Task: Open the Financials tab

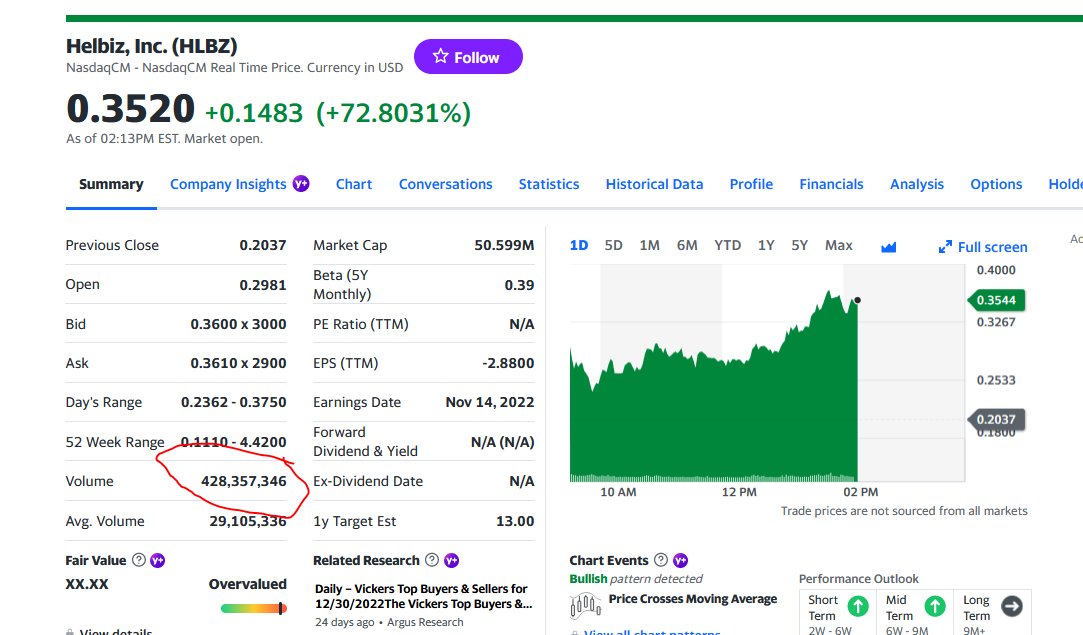Action: click(832, 184)
